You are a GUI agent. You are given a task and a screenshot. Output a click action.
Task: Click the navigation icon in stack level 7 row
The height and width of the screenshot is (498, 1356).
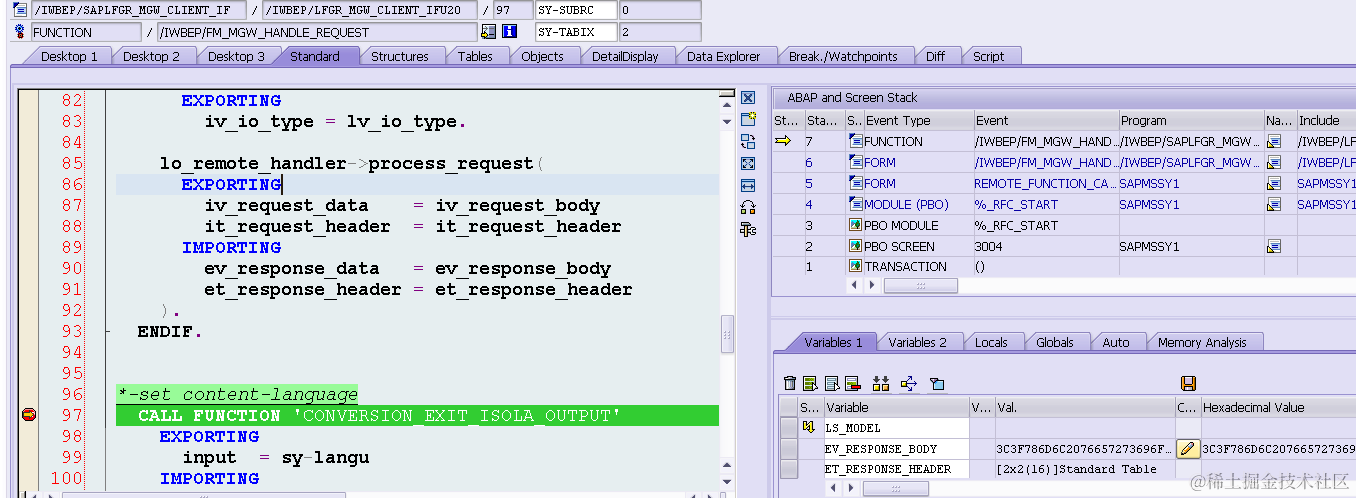(x=1274, y=142)
